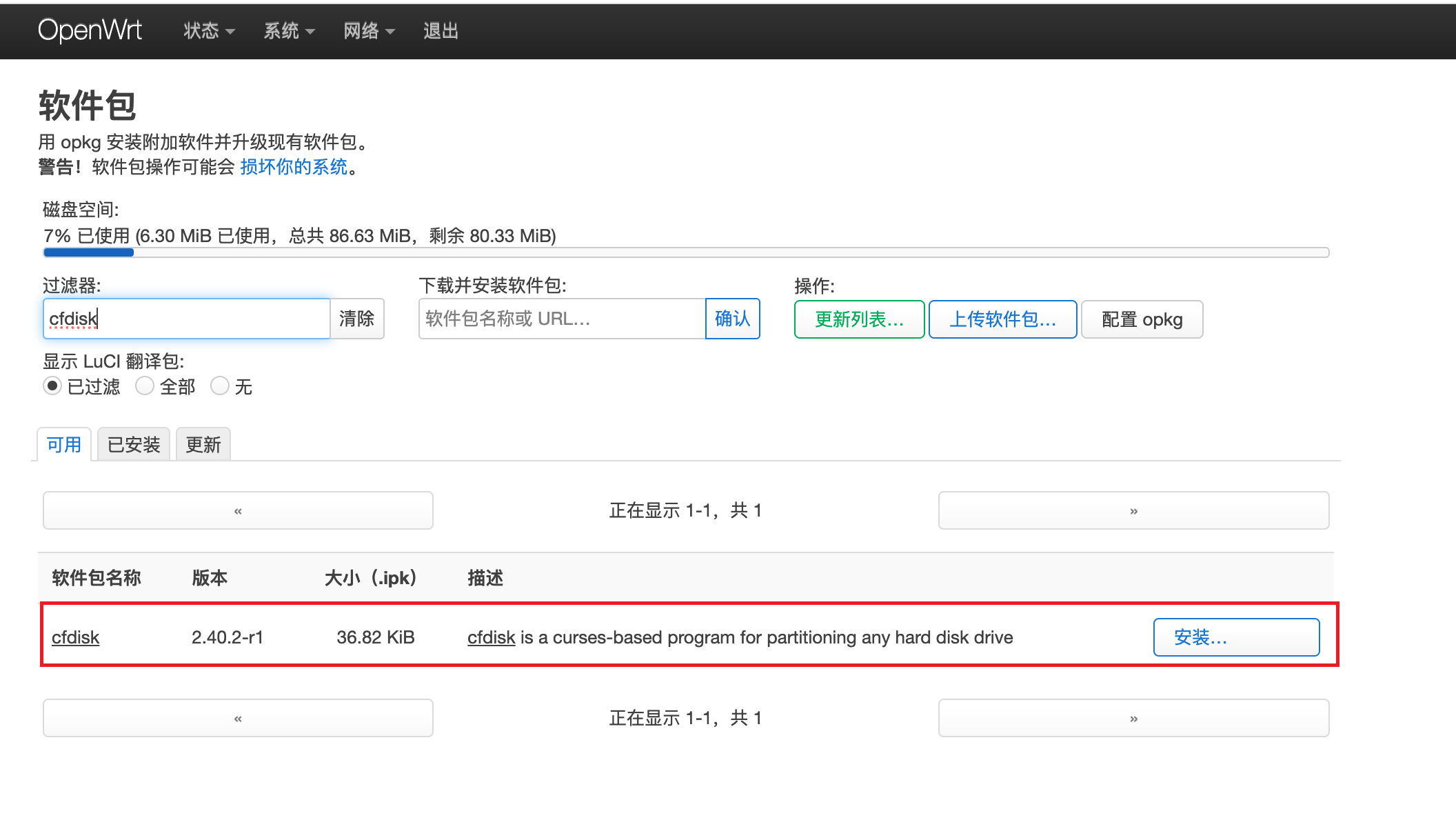The image size is (1456, 829).
Task: Click the OpenWrt logo
Action: (90, 30)
